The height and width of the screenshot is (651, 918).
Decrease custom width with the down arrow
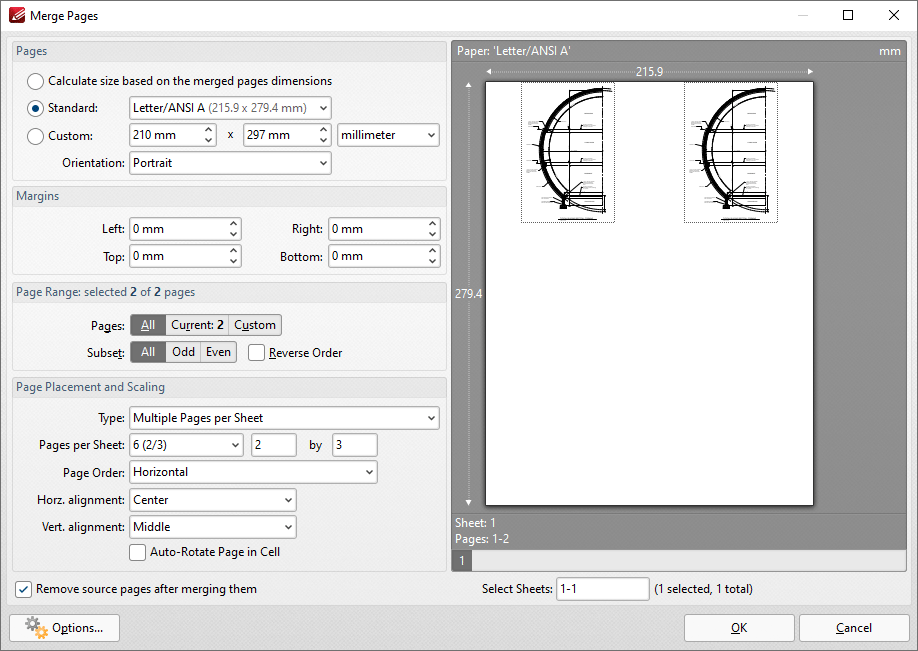pyautogui.click(x=209, y=141)
